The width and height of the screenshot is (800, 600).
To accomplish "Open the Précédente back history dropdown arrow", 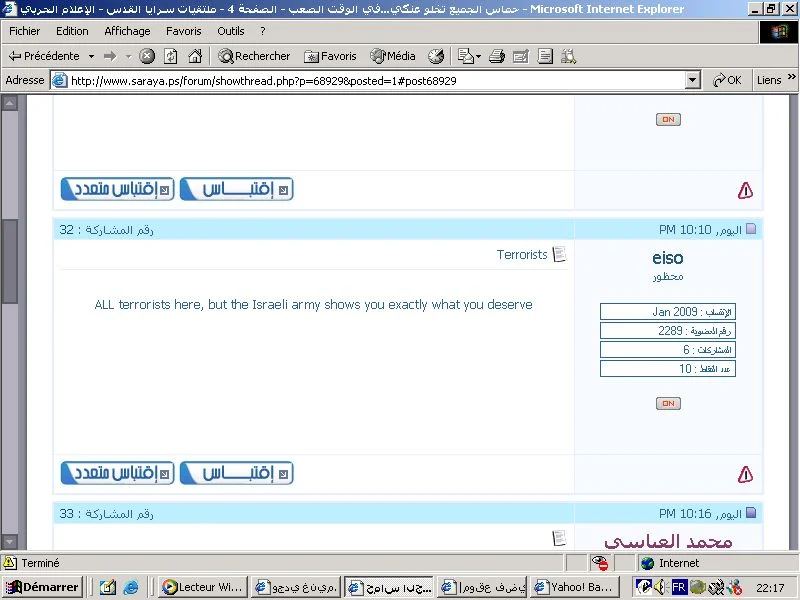I will coord(91,56).
